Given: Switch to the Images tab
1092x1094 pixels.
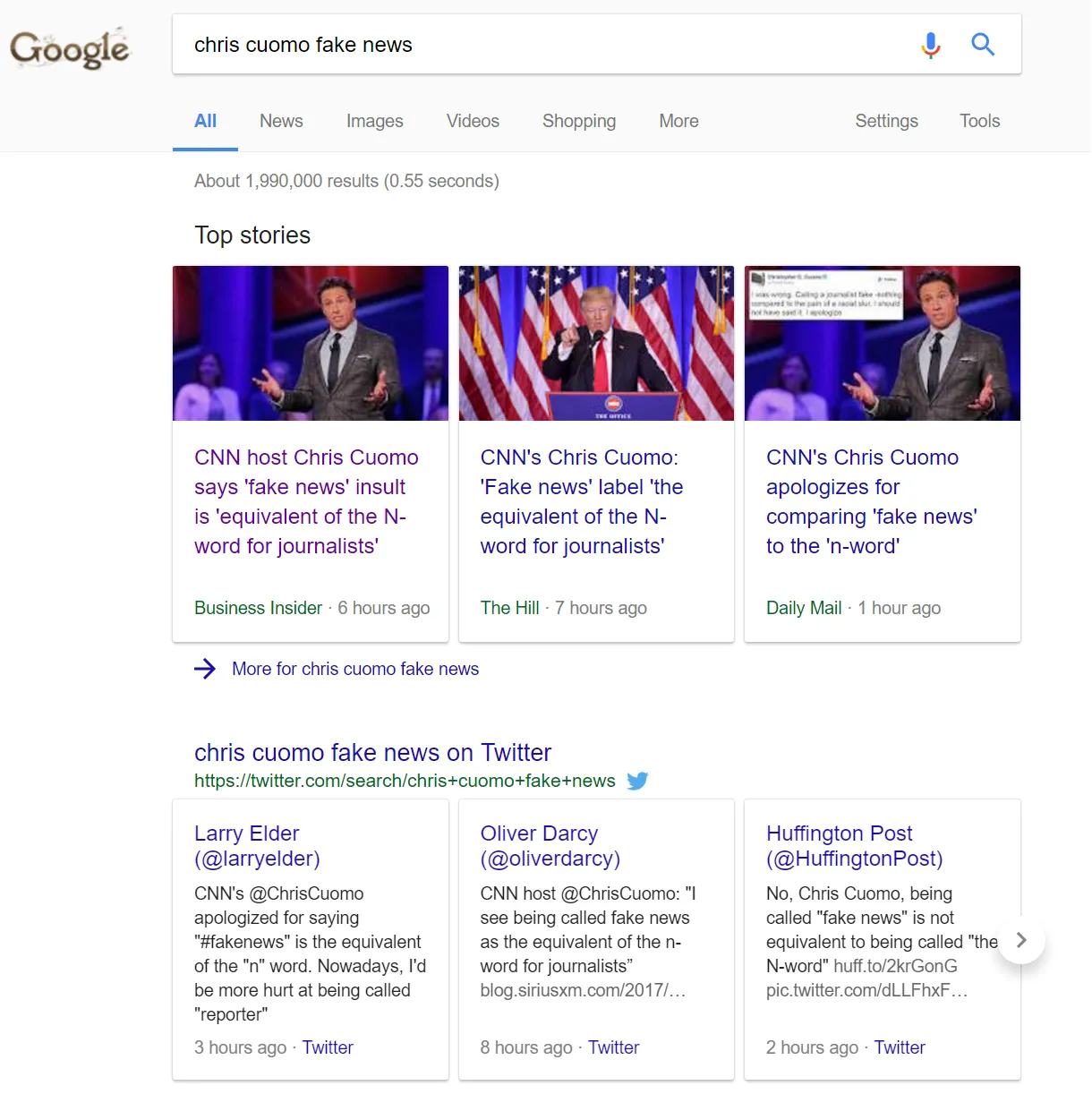Looking at the screenshot, I should click(x=374, y=121).
